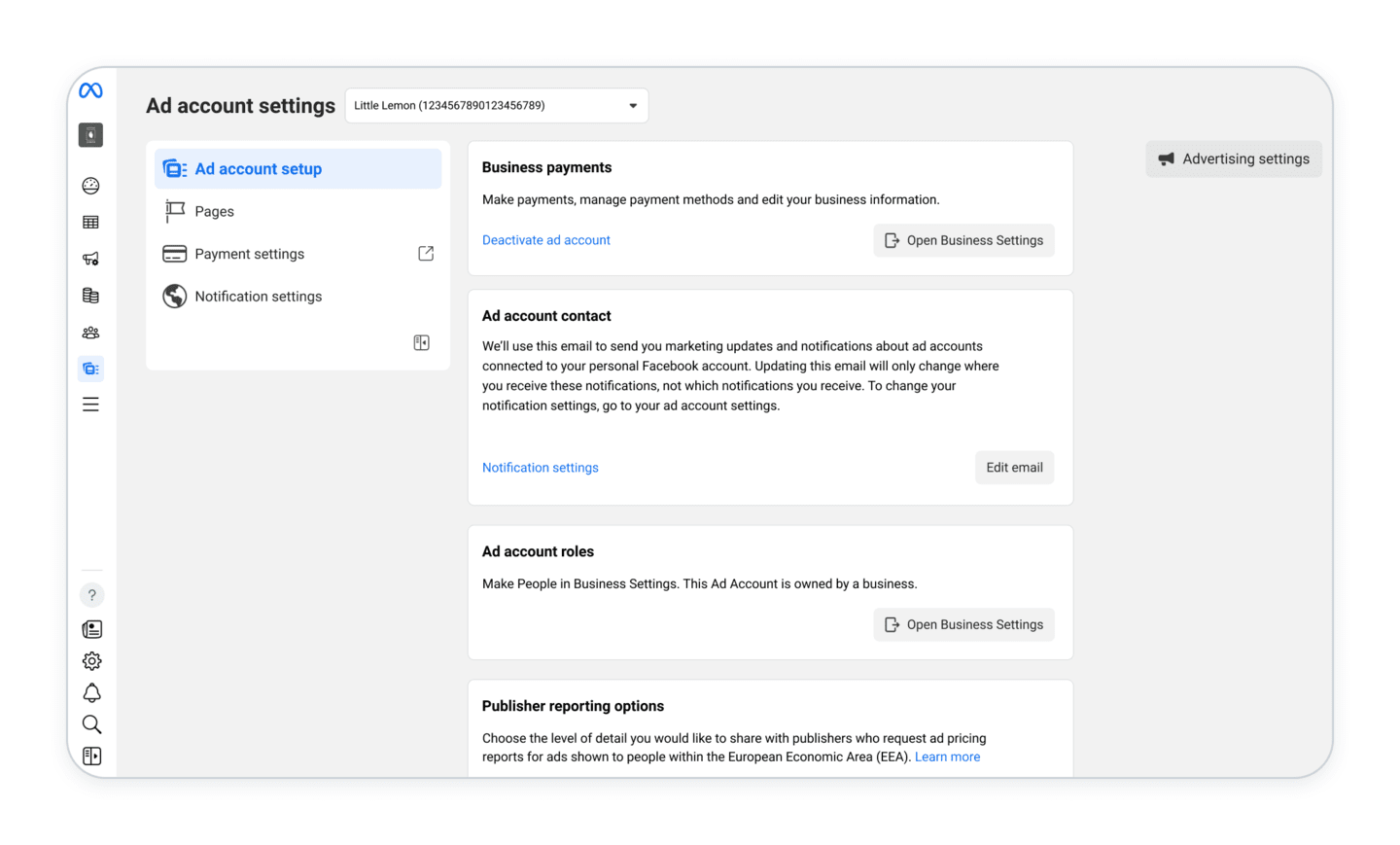Open the notifications bell icon
The height and width of the screenshot is (845, 1400).
click(x=91, y=692)
